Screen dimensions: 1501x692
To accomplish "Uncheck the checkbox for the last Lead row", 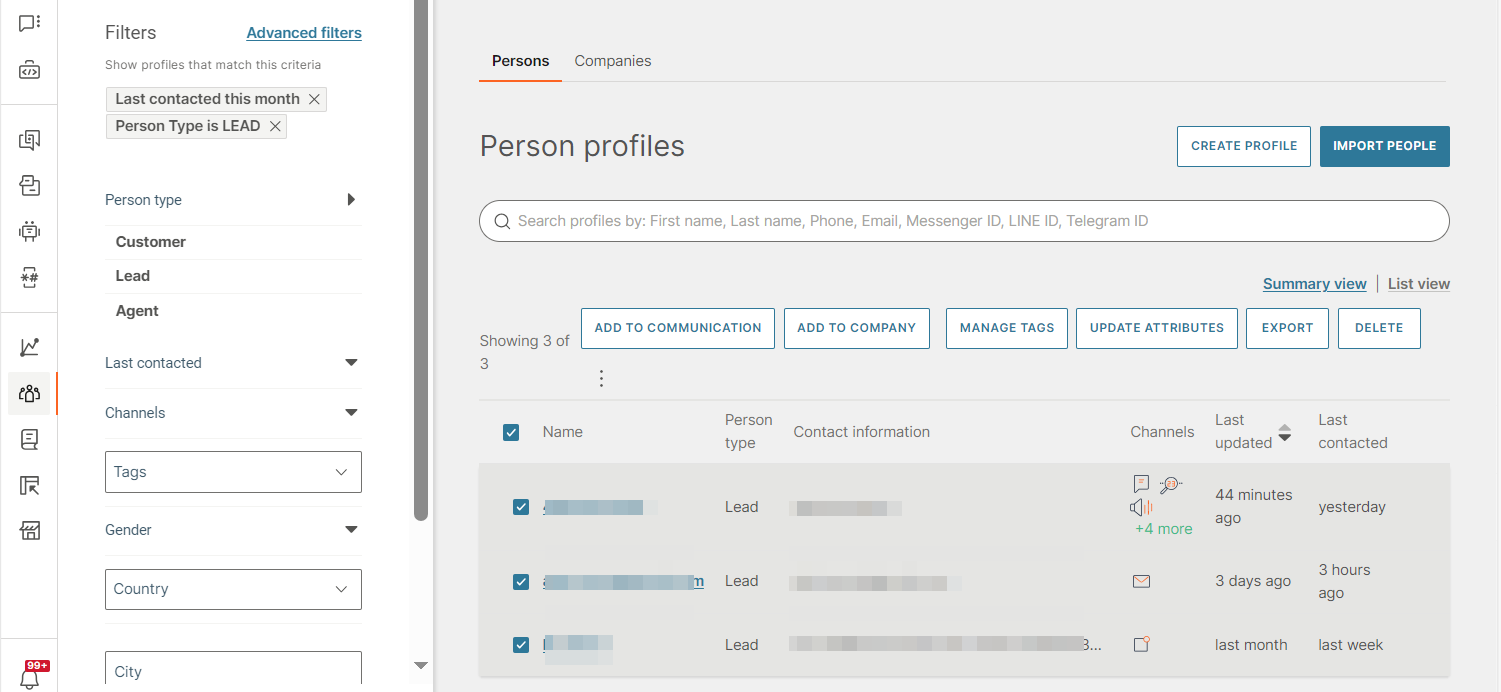I will click(x=521, y=645).
